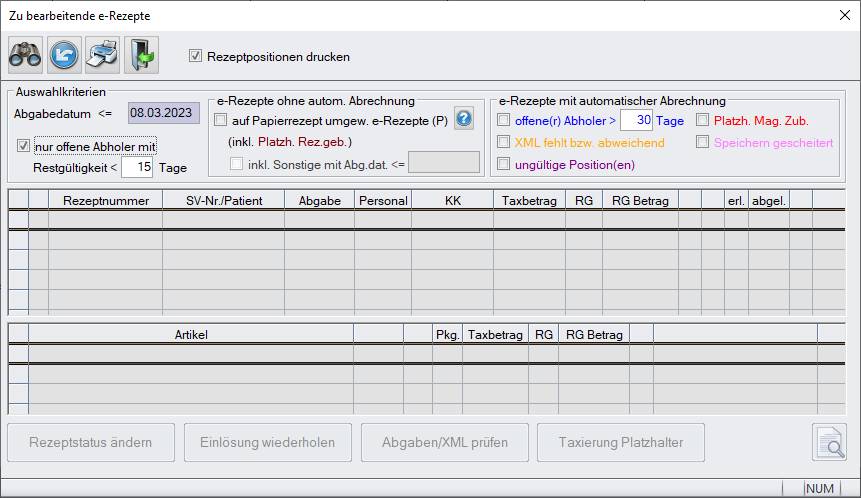Click the Abgabedatum date field
Viewport: 861px width, 498px height.
pos(163,114)
